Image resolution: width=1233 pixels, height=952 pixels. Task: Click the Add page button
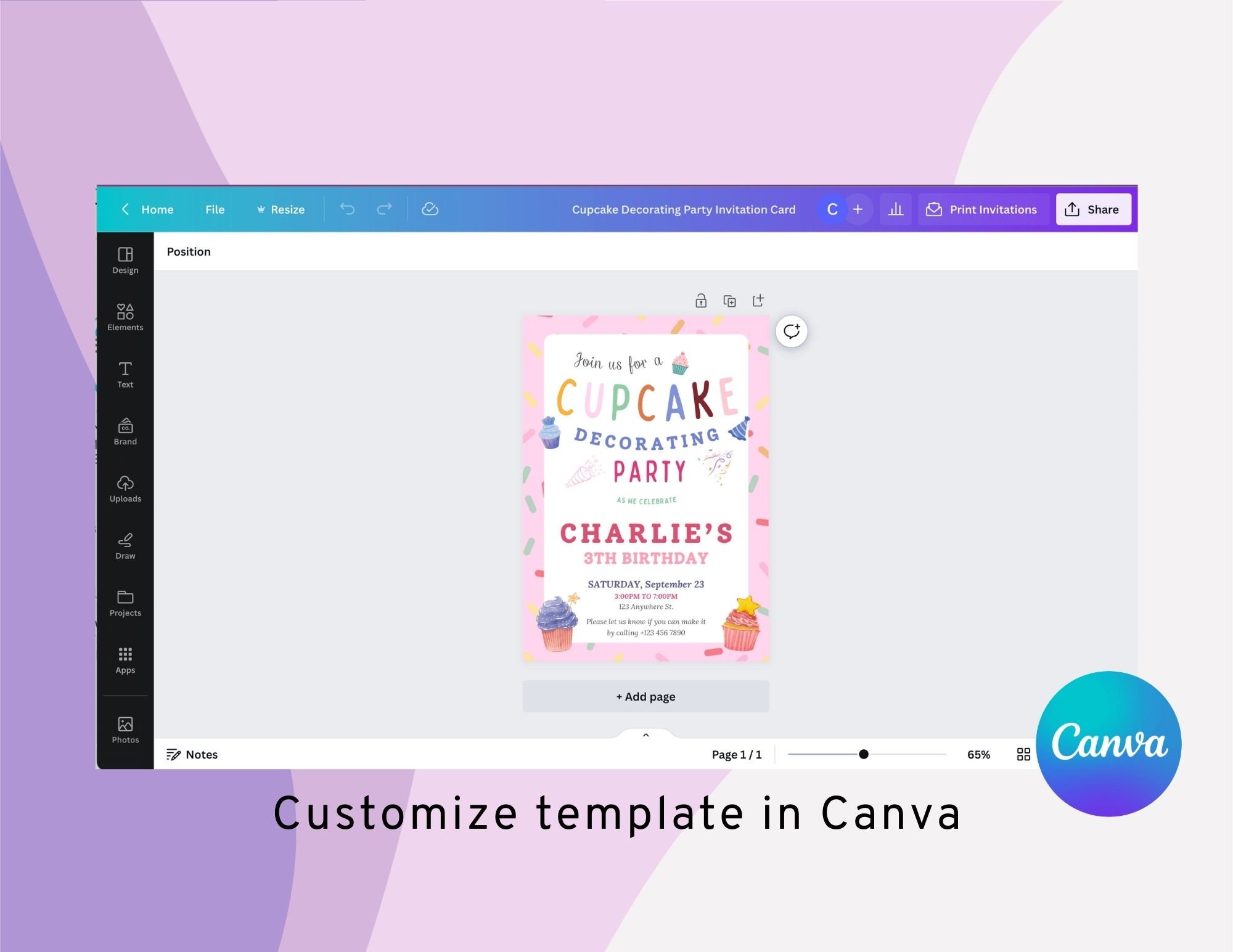click(x=645, y=696)
